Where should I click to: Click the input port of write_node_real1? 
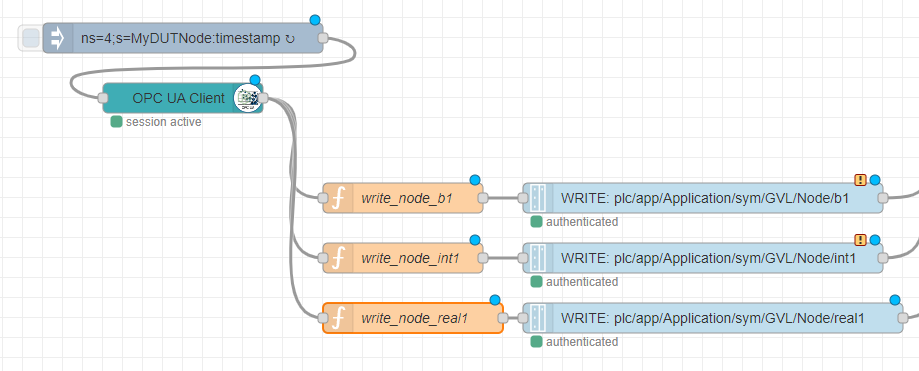[x=323, y=318]
